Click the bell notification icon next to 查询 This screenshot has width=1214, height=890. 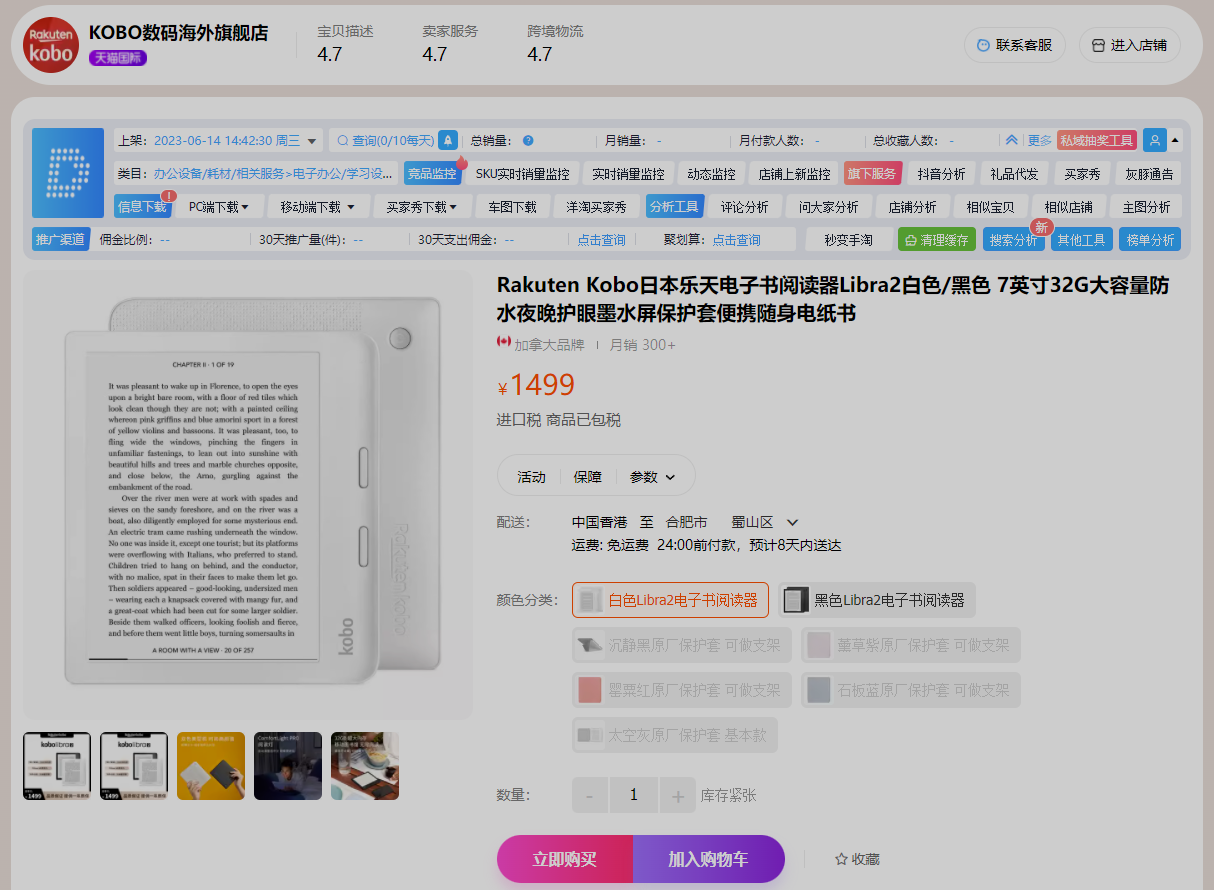[448, 140]
